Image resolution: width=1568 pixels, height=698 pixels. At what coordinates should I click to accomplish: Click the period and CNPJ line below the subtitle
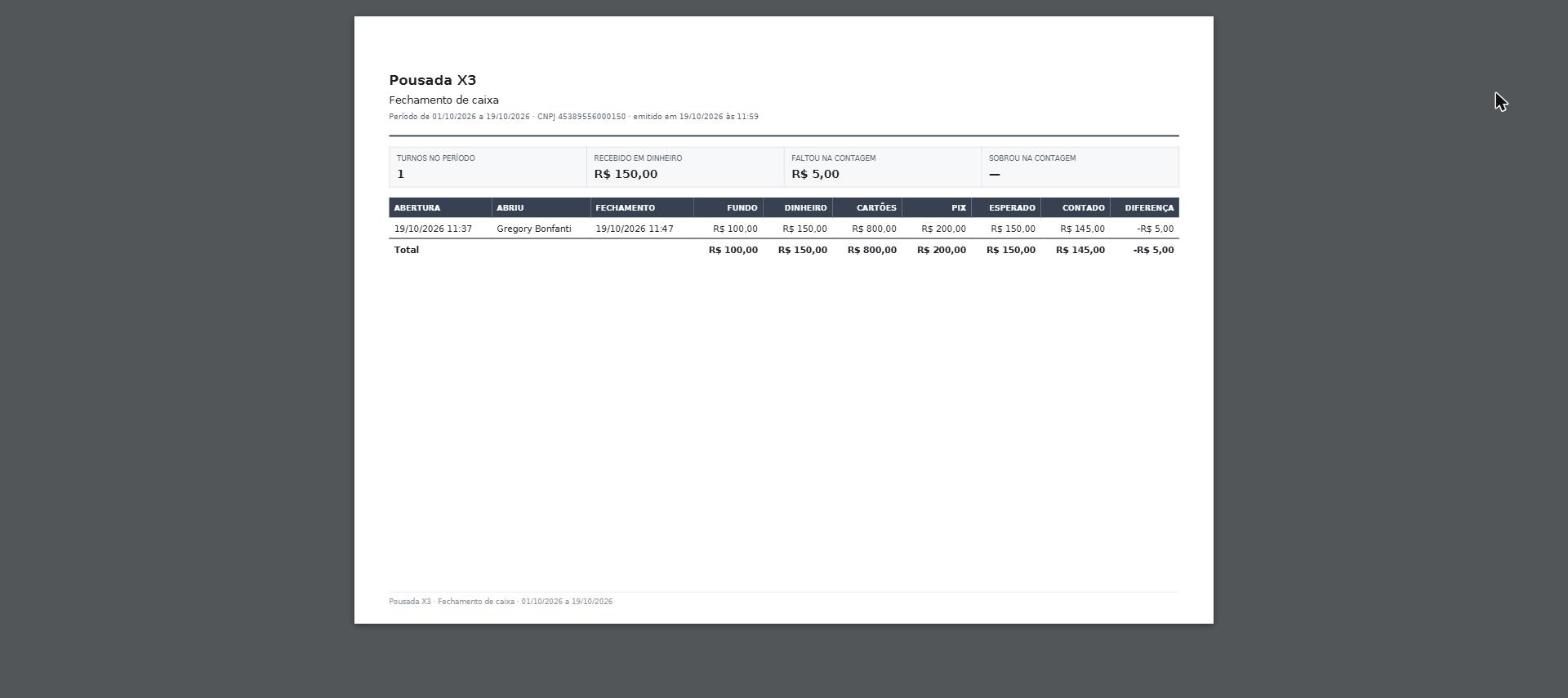(x=573, y=116)
